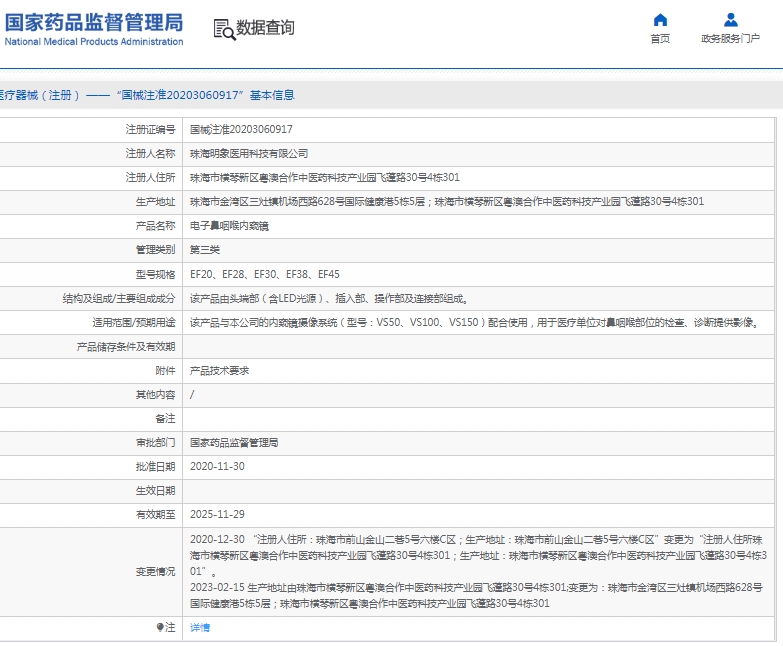
Task: Click the 型号规格 row label
Action: coord(155,275)
